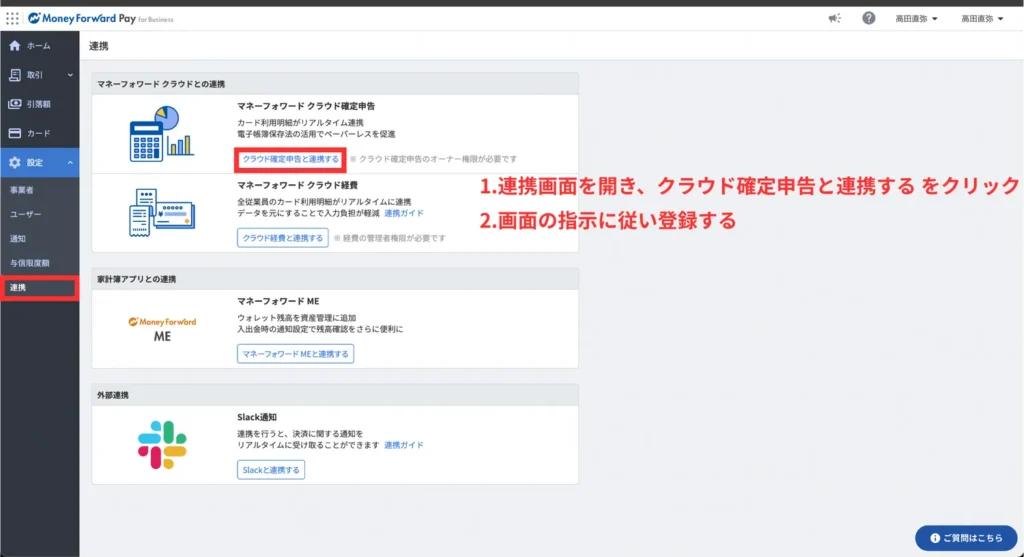This screenshot has width=1024, height=557.
Task: Click マネーフォワード クラウド経費 heading
Action: pos(297,185)
